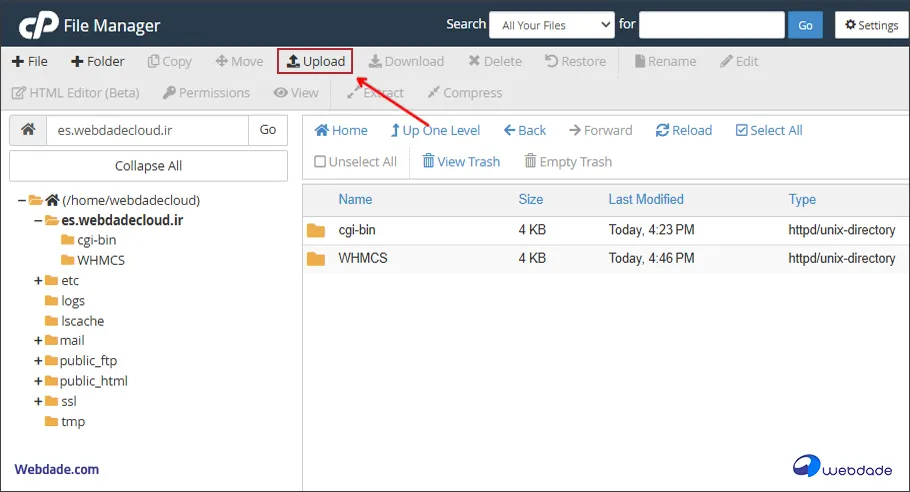The image size is (910, 492).
Task: Create a new file with + File
Action: click(30, 61)
